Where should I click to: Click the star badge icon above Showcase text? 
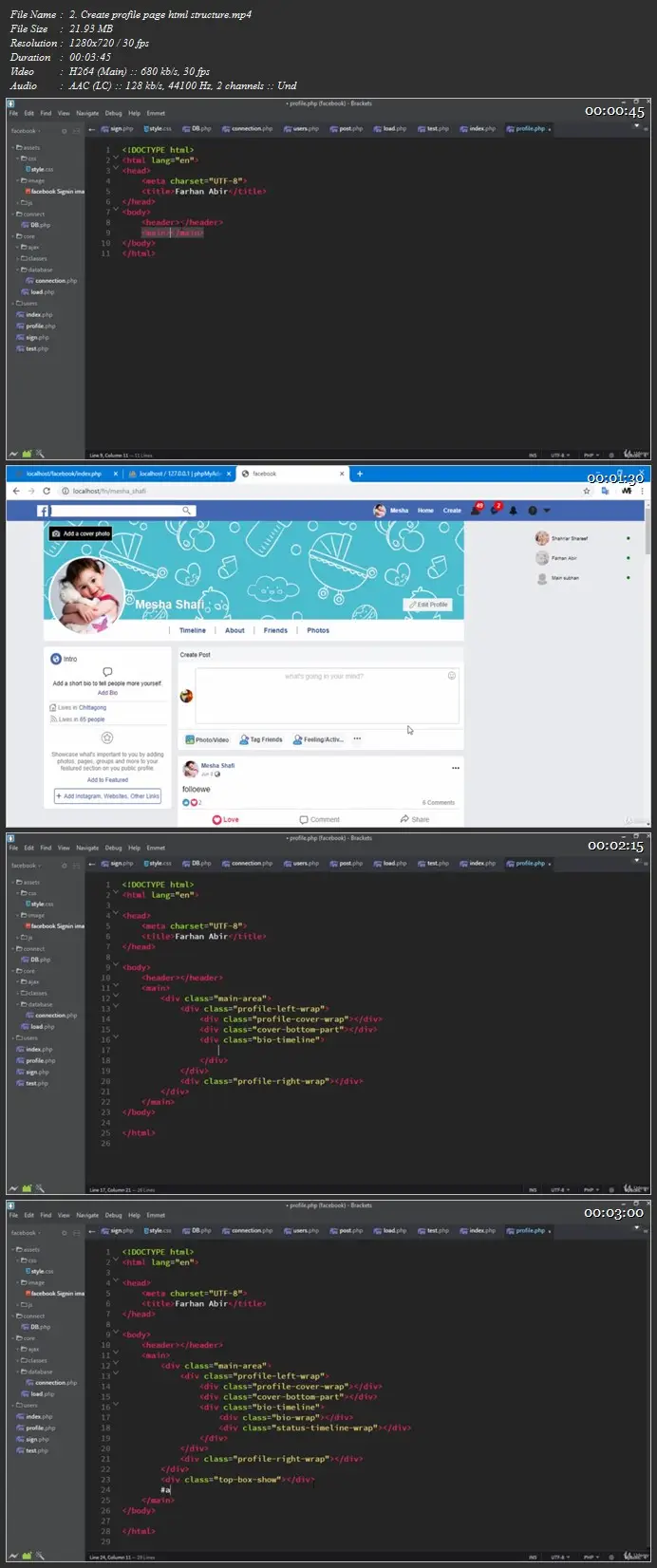(x=107, y=737)
